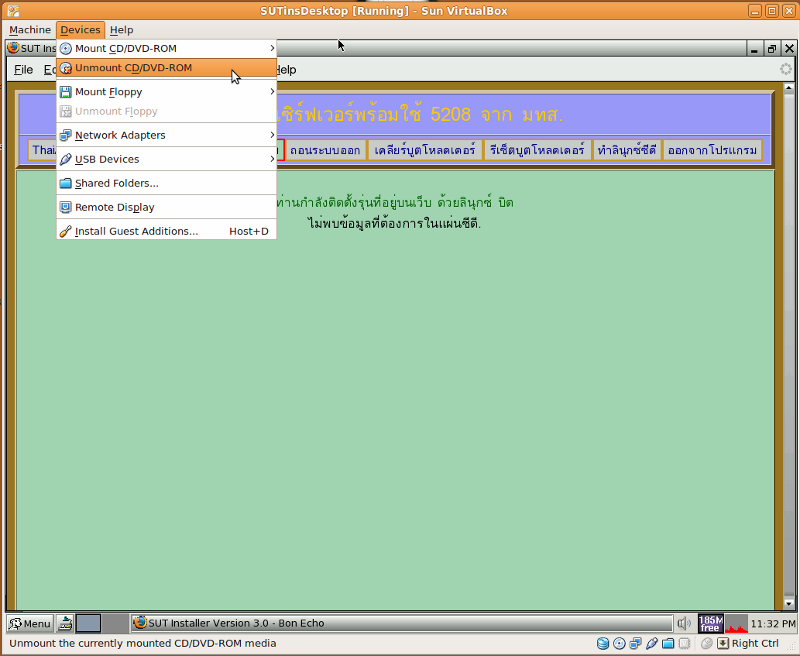Viewport: 800px width, 656px height.
Task: Click the Firefox icon in guest window title
Action: (x=13, y=48)
